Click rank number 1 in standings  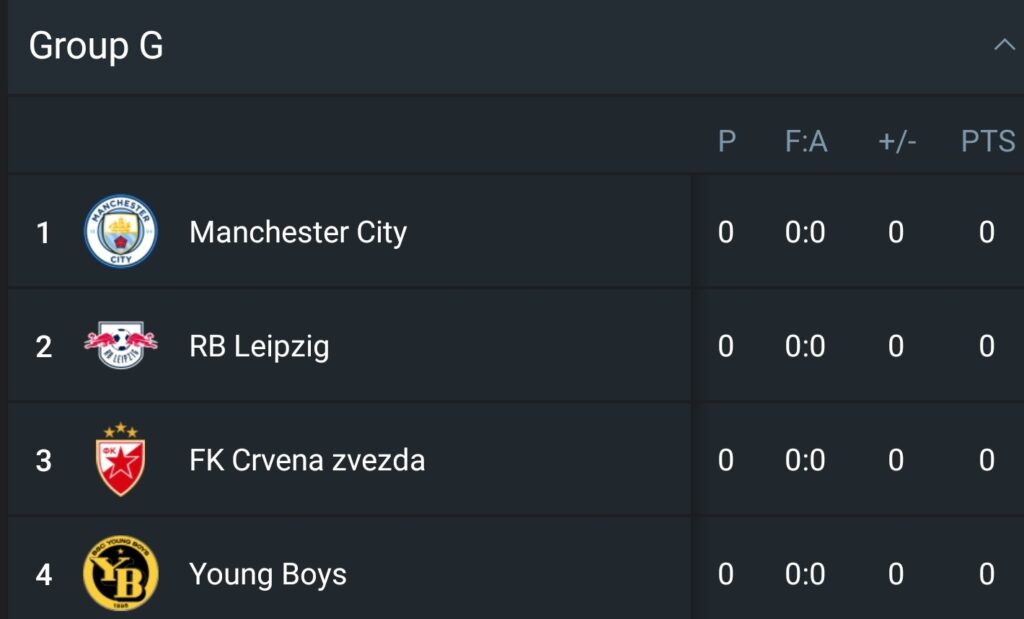click(x=43, y=233)
